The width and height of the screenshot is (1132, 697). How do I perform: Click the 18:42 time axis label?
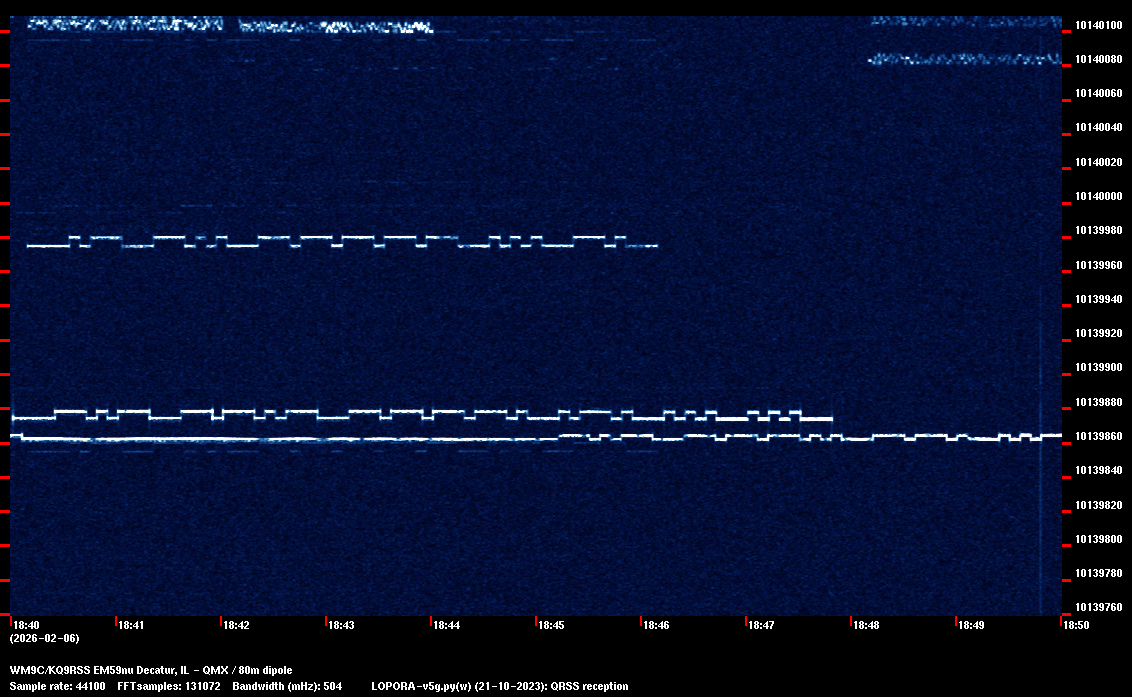pos(236,625)
